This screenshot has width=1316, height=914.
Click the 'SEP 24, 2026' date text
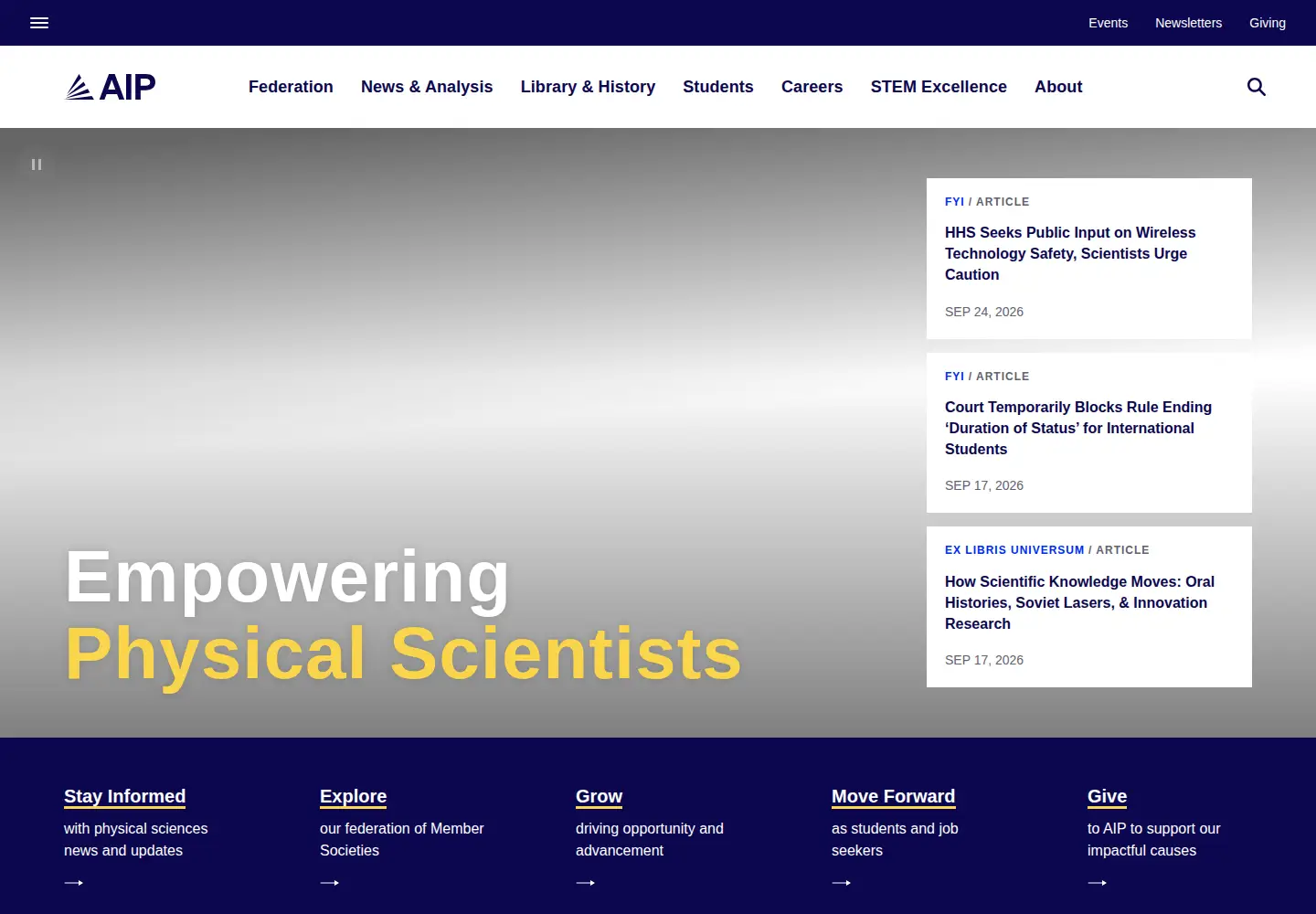(984, 312)
